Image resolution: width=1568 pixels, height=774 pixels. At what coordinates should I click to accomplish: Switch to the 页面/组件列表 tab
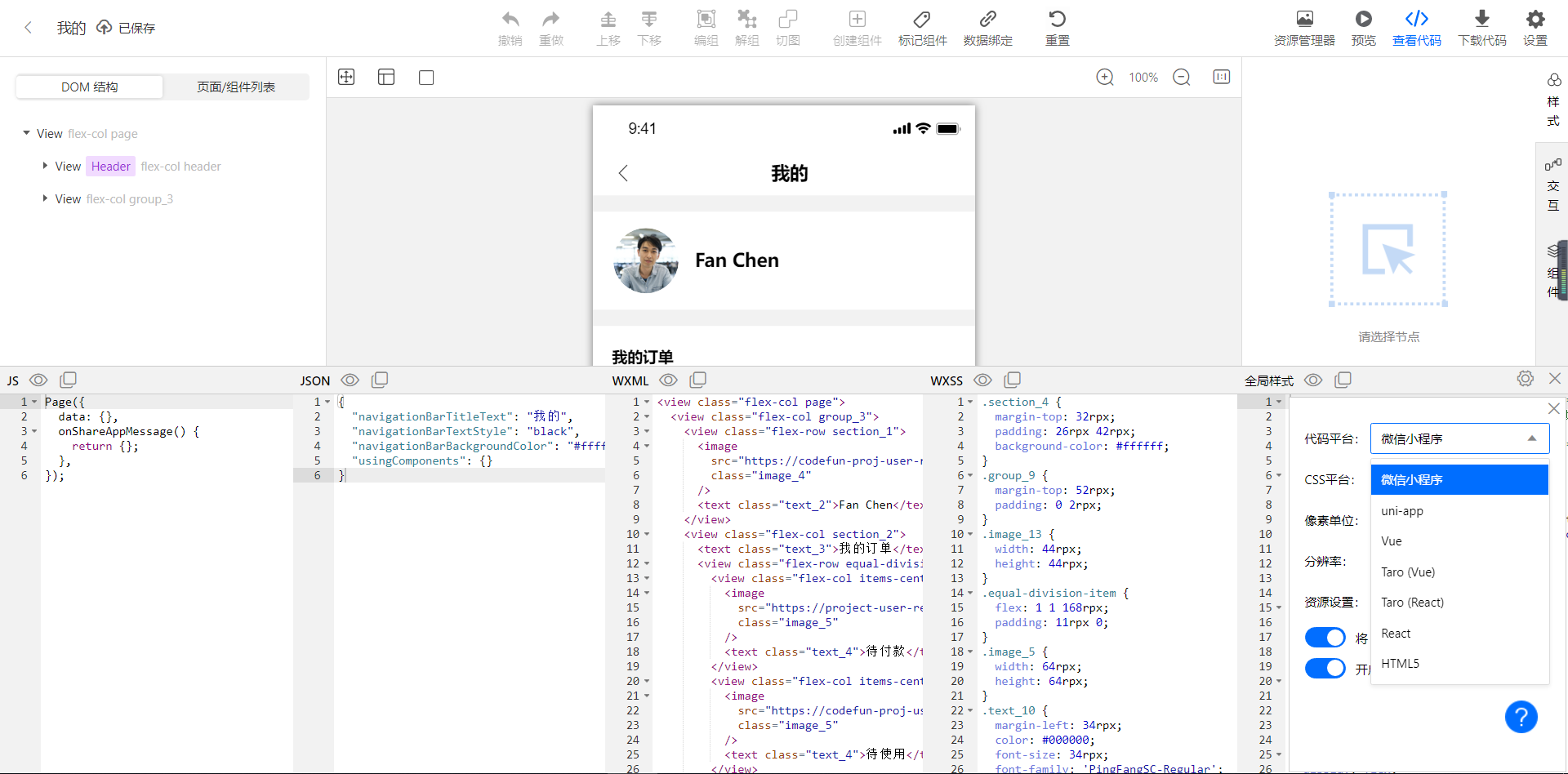(x=235, y=87)
